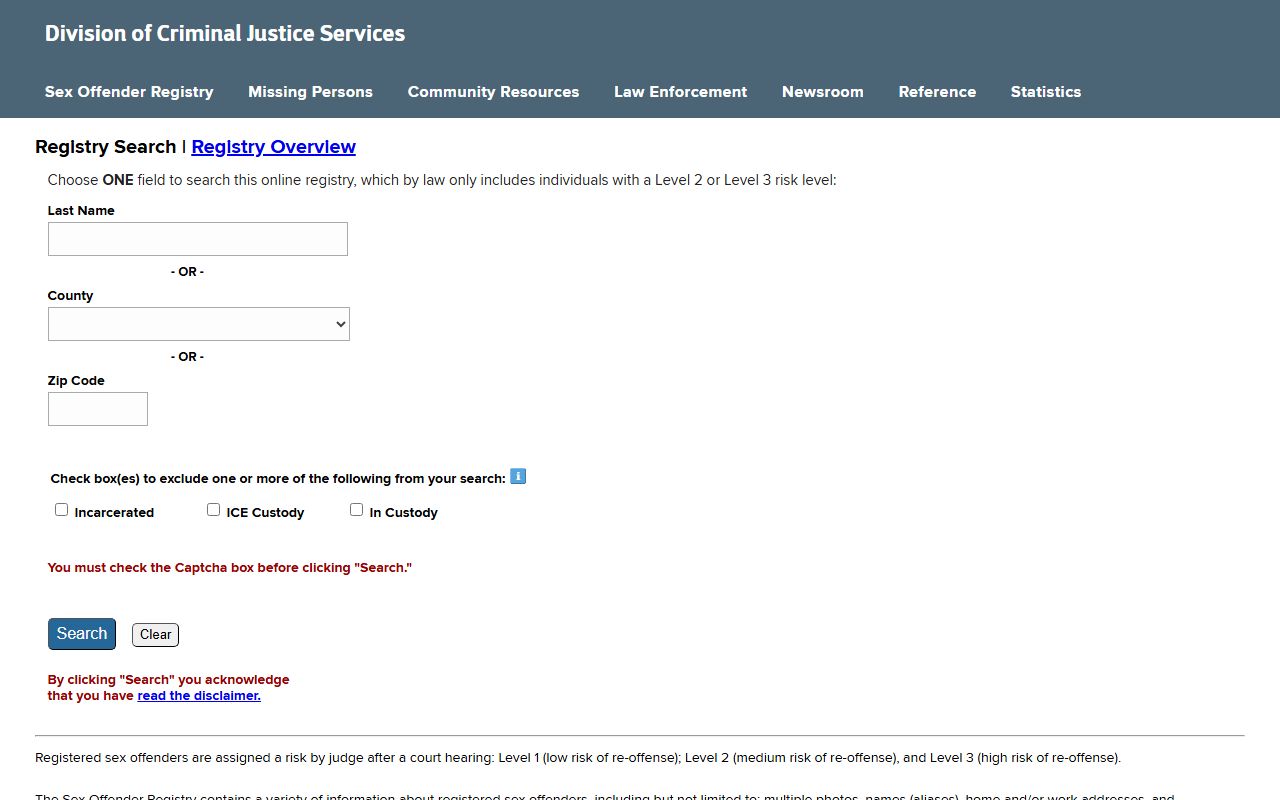
Task: Click the Captcha warning message text
Action: point(230,568)
